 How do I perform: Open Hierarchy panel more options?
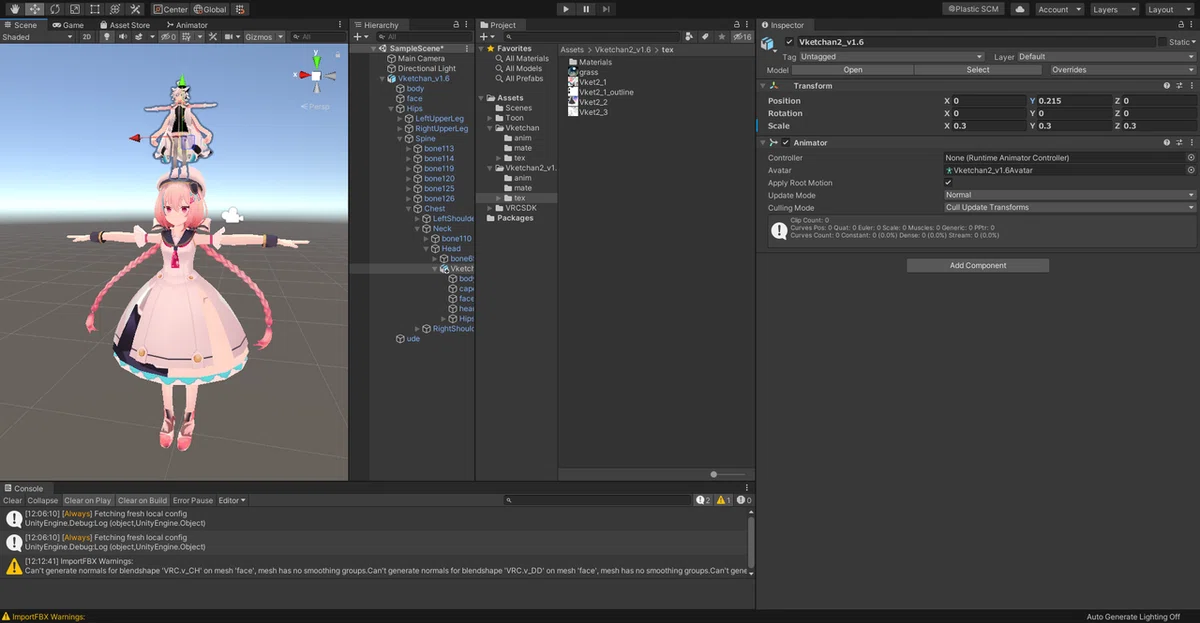(x=467, y=25)
